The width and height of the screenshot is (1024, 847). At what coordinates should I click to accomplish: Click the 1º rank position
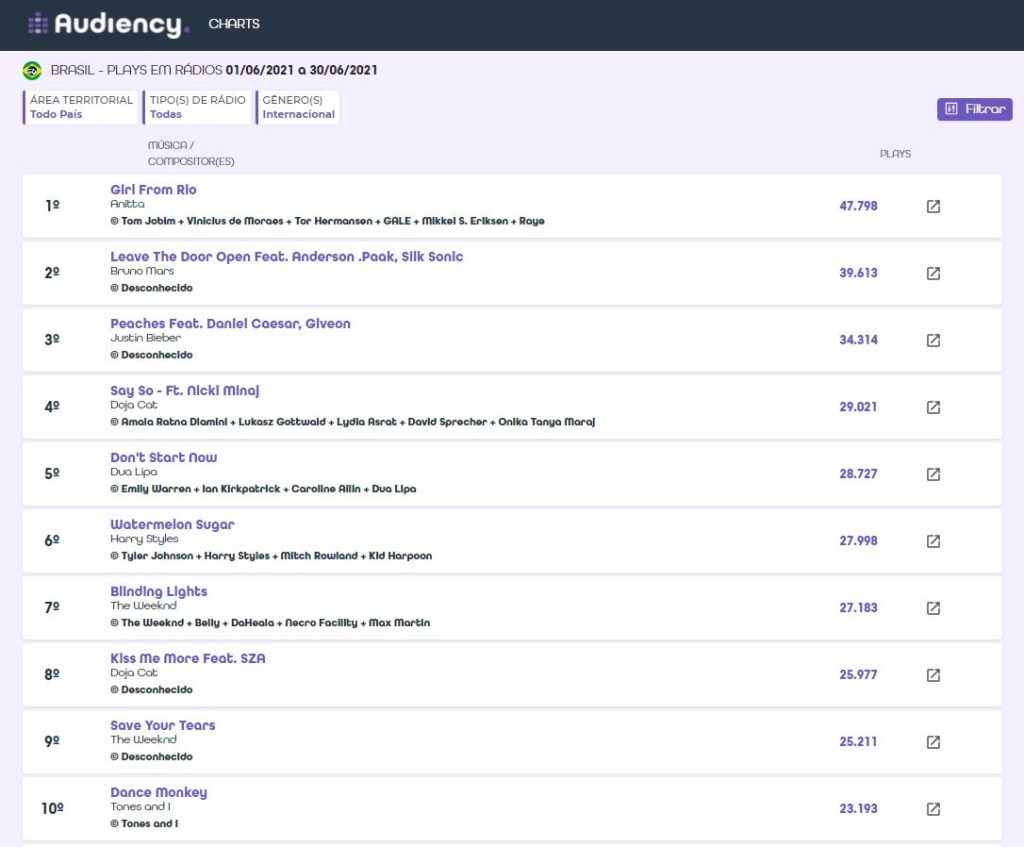[x=52, y=206]
